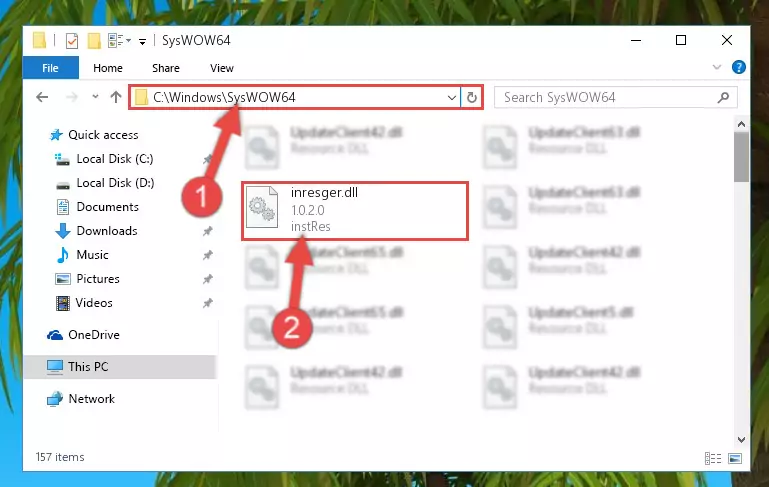Expand the address bar history dropdown
The image size is (769, 487).
pyautogui.click(x=452, y=98)
